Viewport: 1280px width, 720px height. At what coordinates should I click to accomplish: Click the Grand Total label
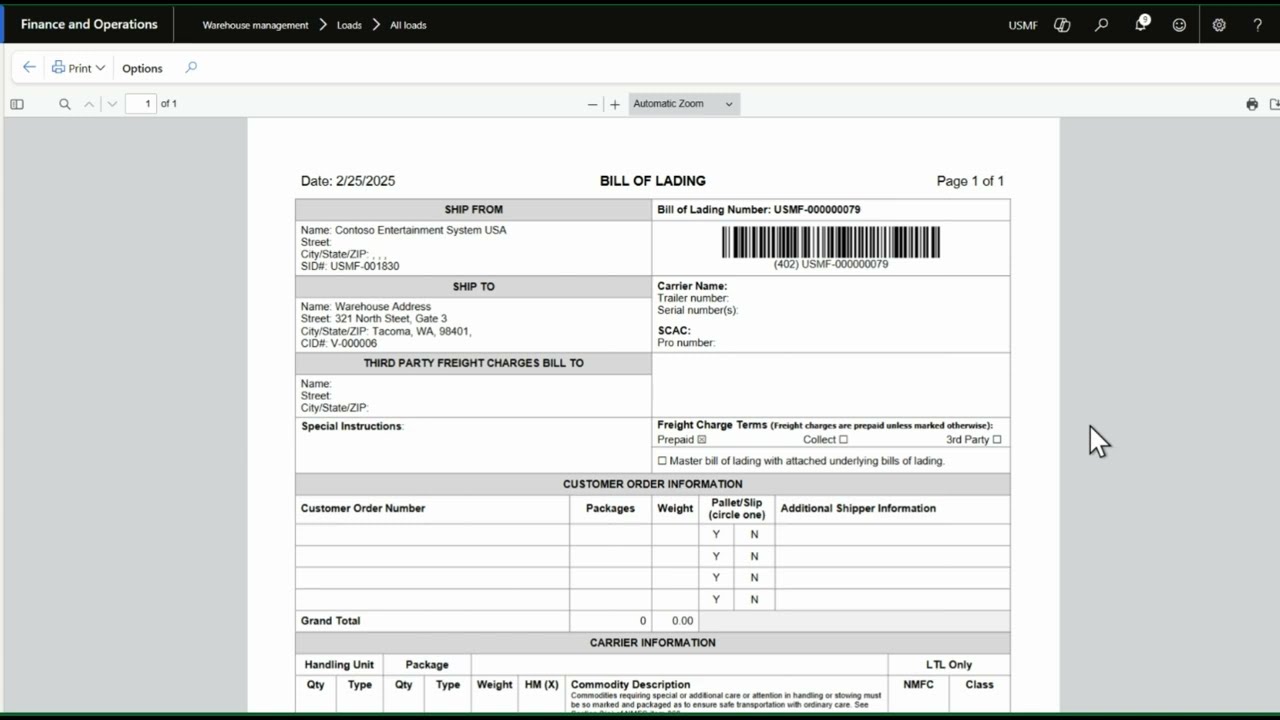coord(330,621)
